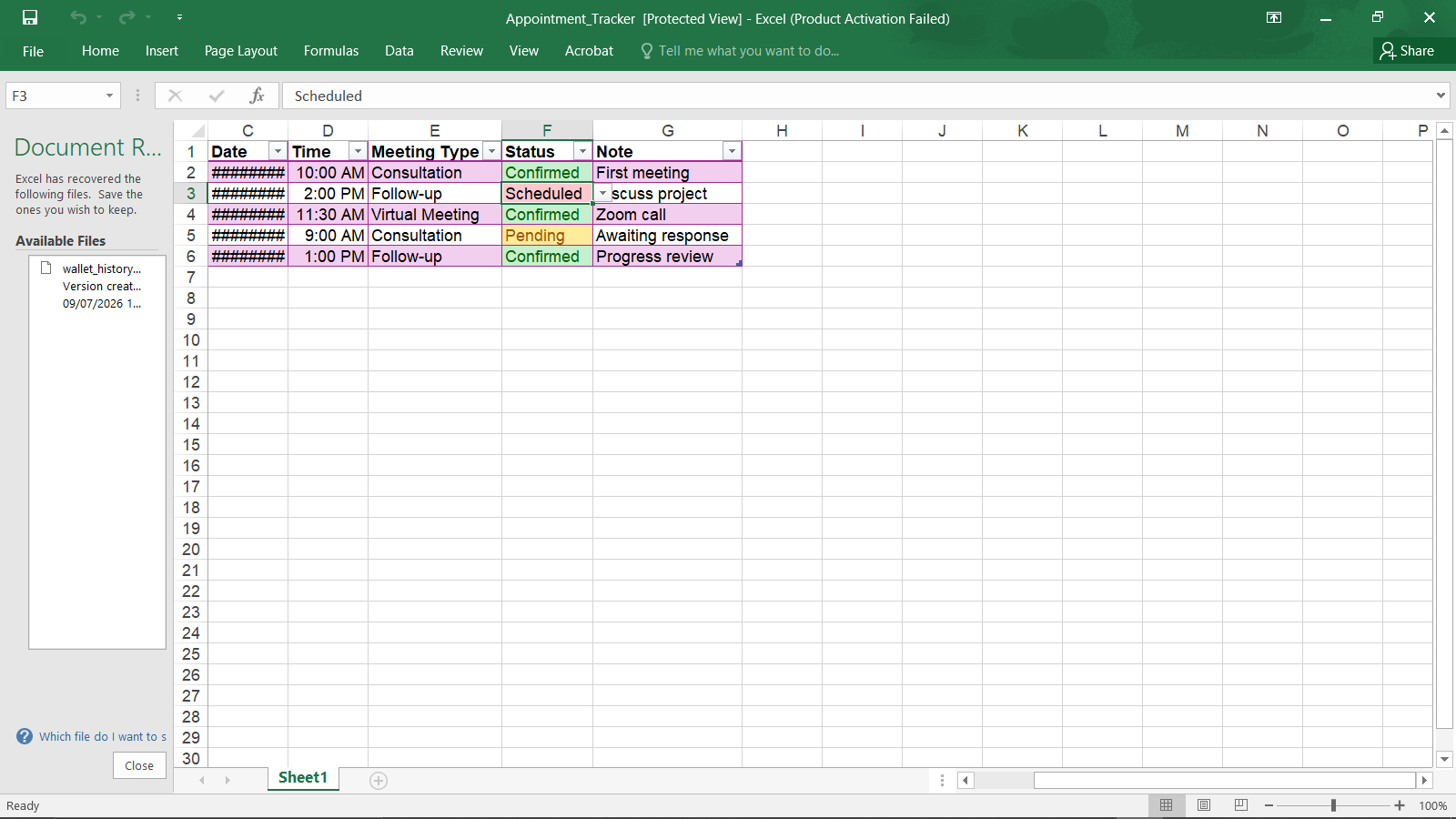The width and height of the screenshot is (1456, 819).
Task: Add a new sheet with plus icon
Action: 379,780
